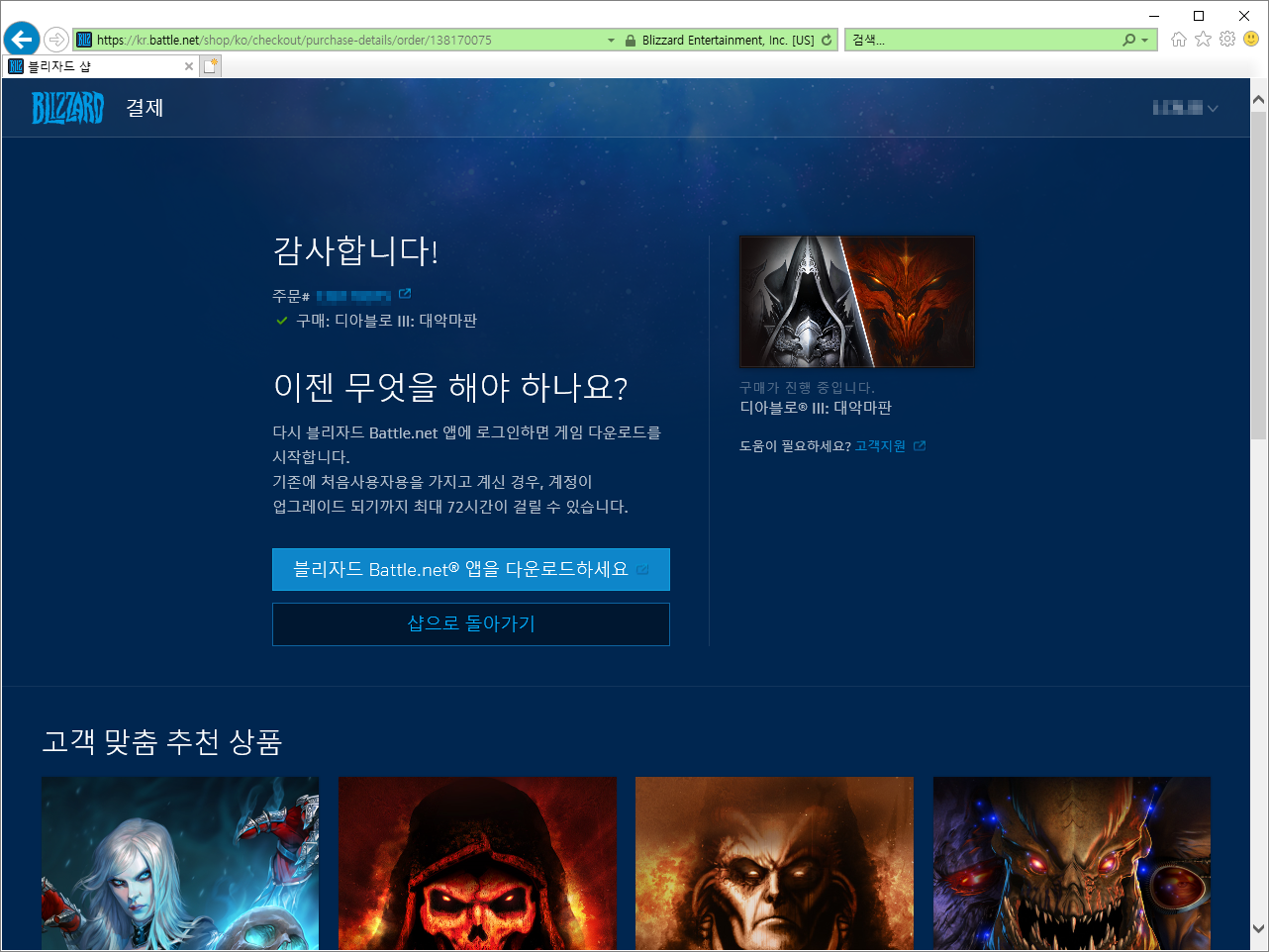Click the external link icon beside 고객지원
The width and height of the screenshot is (1269, 952).
pyautogui.click(x=920, y=446)
